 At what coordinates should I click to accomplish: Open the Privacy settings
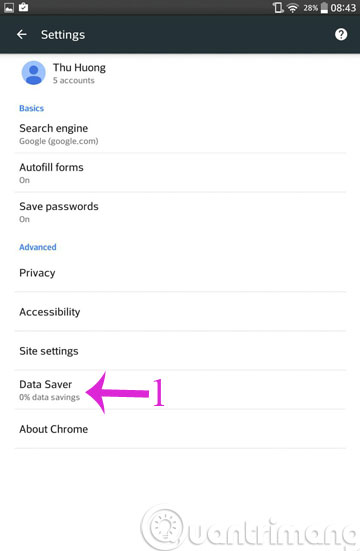pos(180,273)
